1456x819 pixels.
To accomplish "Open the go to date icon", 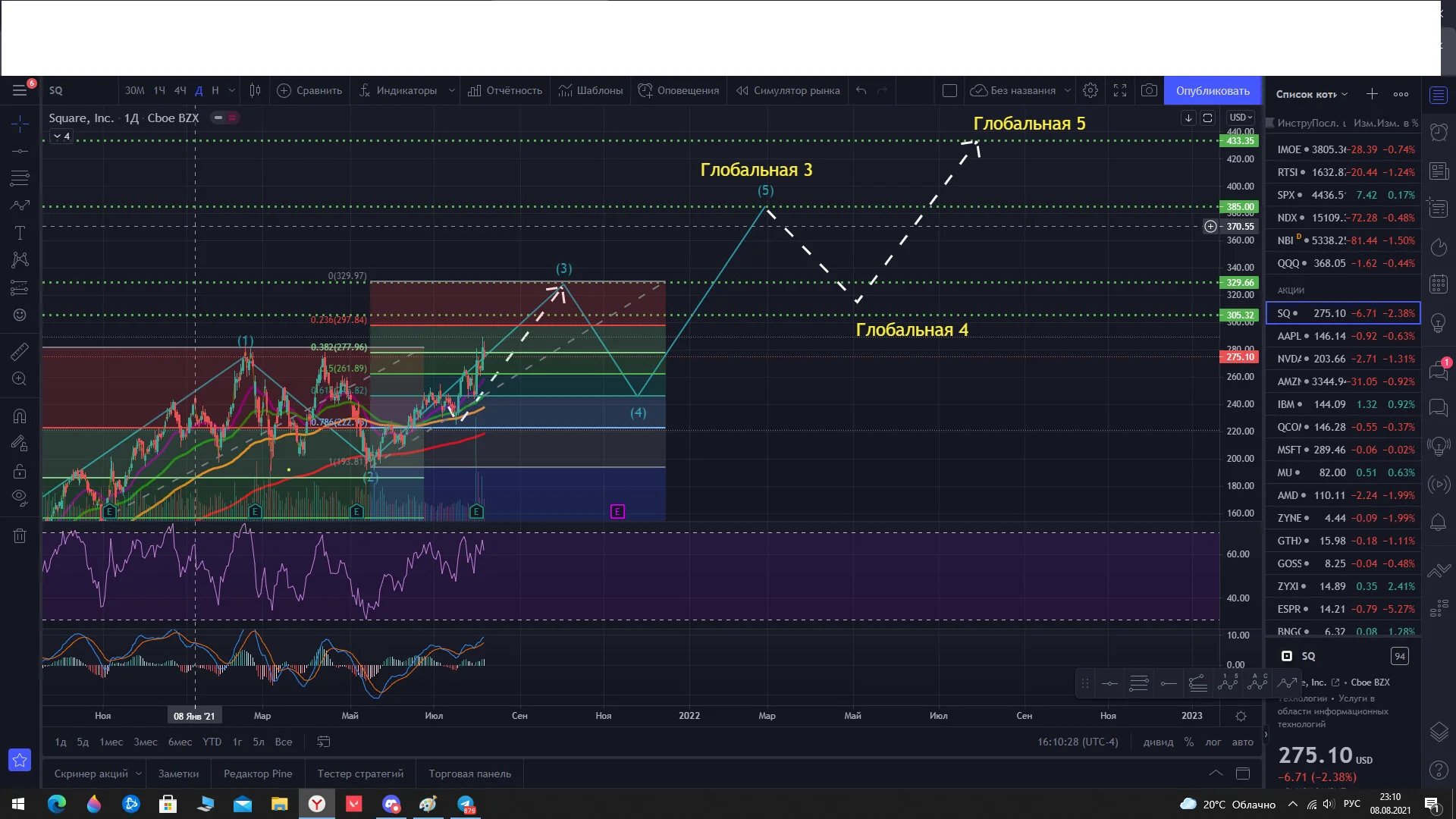I will coord(324,742).
